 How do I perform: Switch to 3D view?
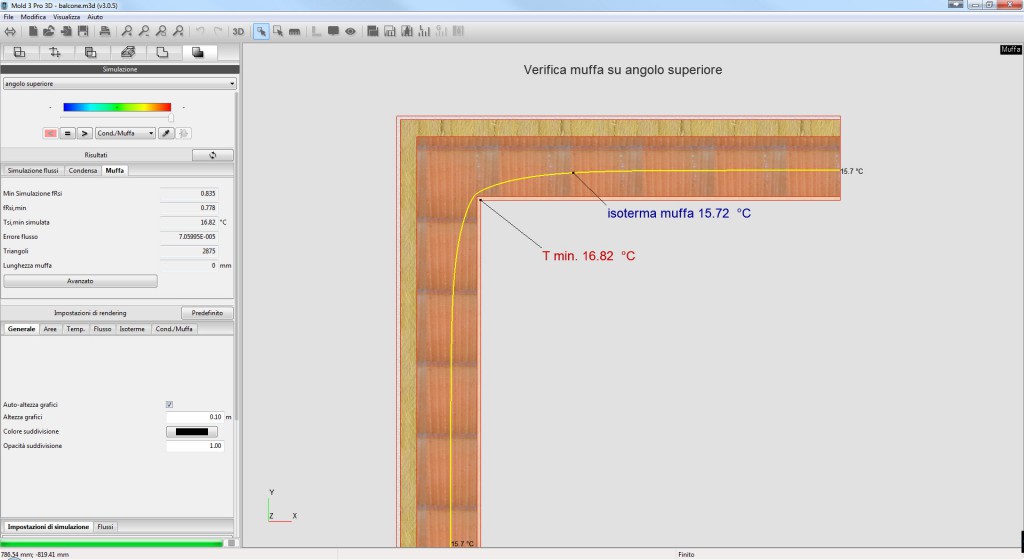coord(238,31)
